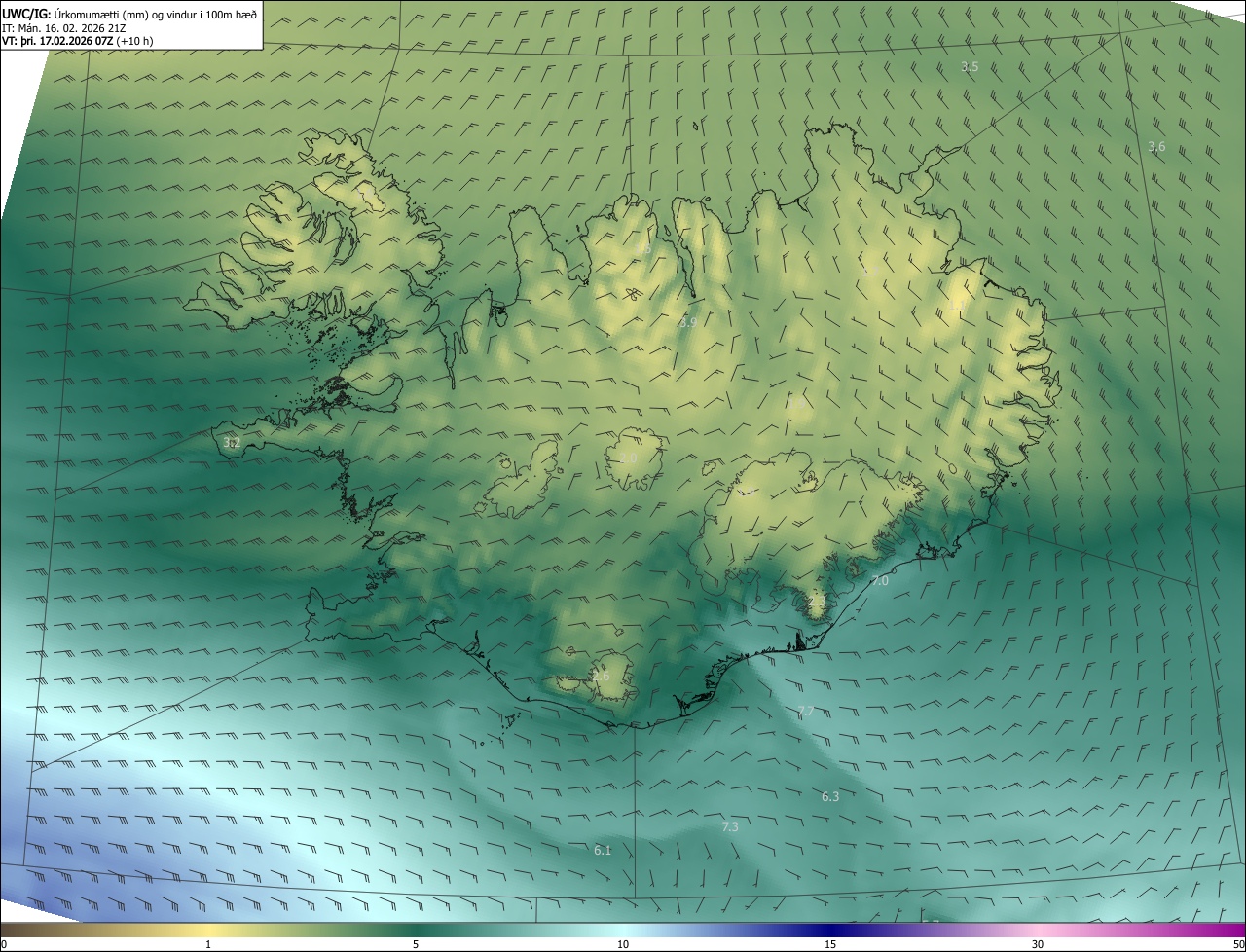Image resolution: width=1246 pixels, height=952 pixels.
Task: Click the valid time 'VT: þri. 17.02.2026 07Z'
Action: pyautogui.click(x=57, y=41)
